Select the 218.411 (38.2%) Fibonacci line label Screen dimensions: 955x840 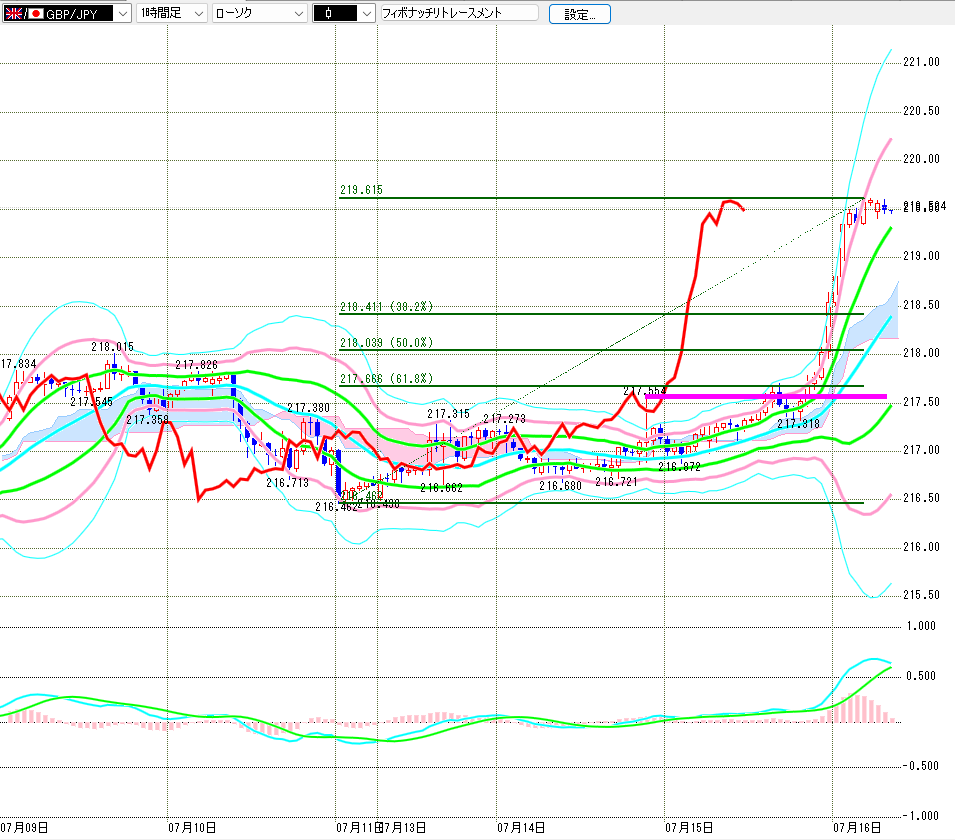(x=386, y=306)
